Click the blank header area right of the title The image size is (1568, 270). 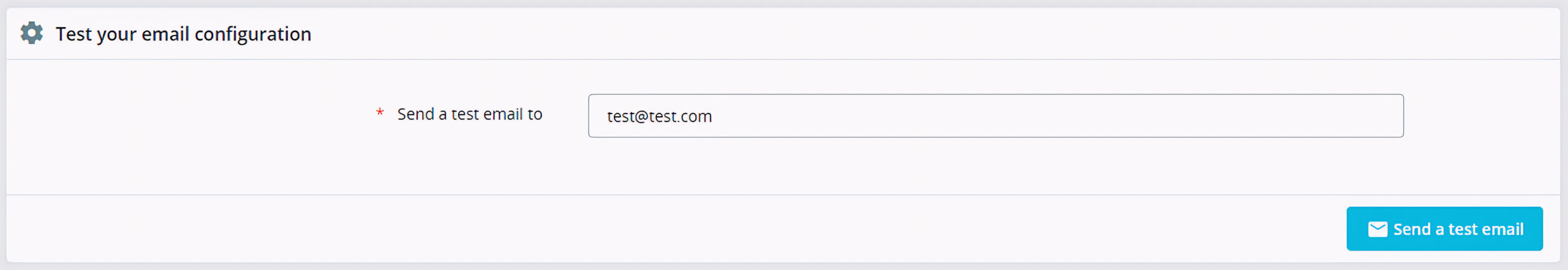919,34
